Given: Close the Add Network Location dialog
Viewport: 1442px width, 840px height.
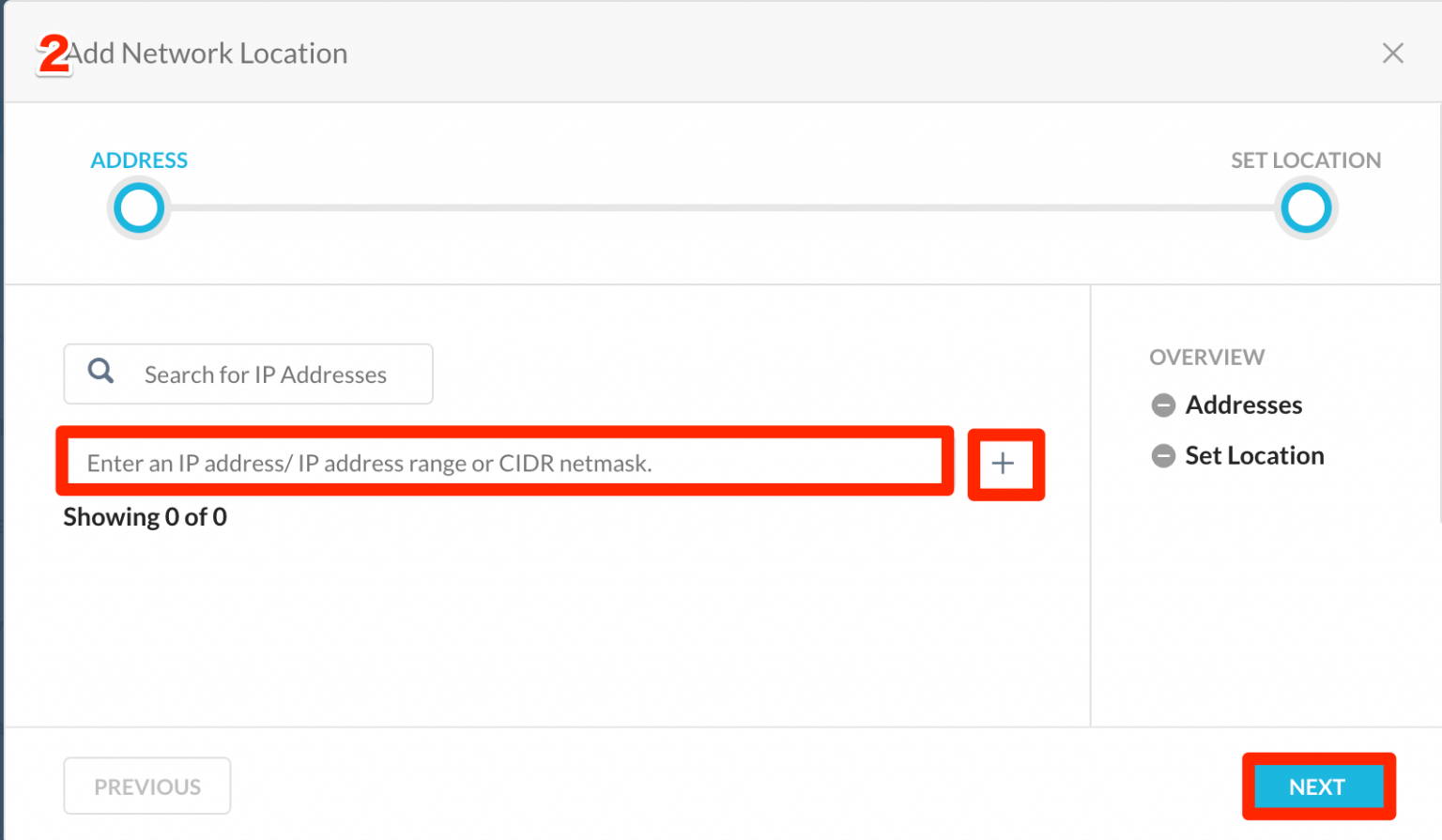Looking at the screenshot, I should [1392, 53].
